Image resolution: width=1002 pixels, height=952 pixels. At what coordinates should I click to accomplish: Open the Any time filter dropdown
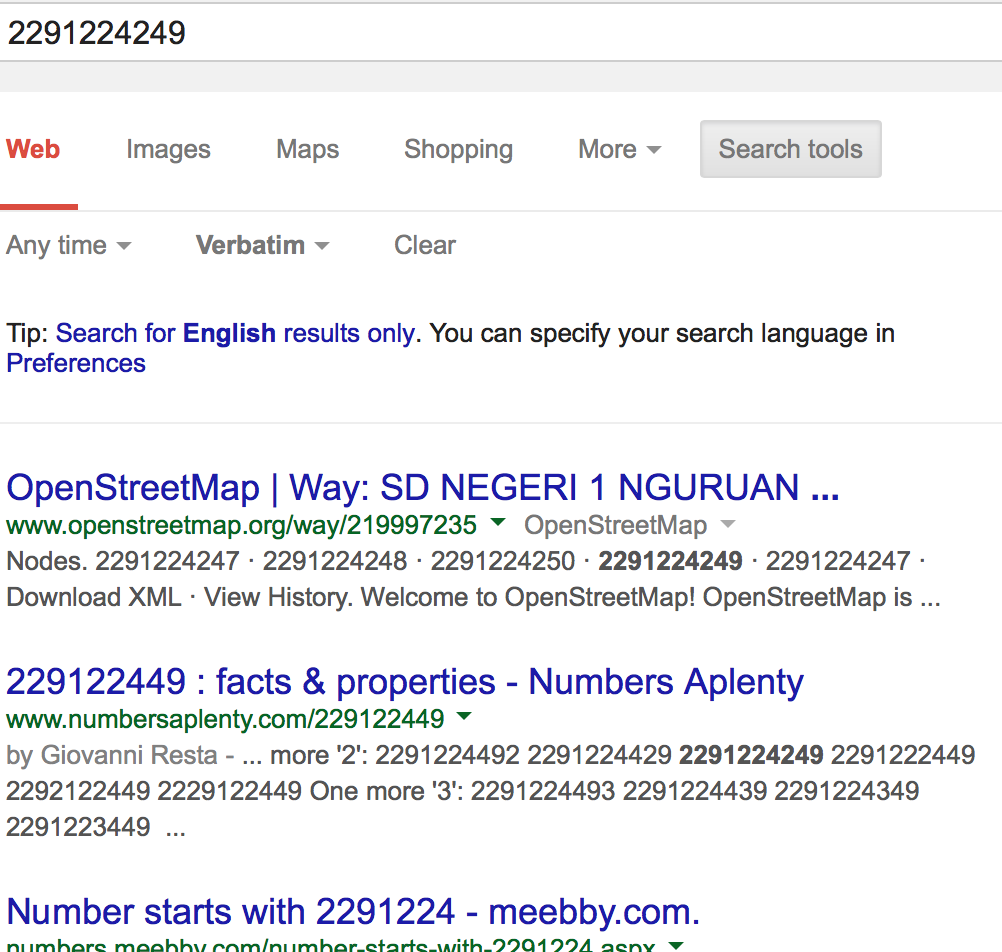(x=68, y=245)
